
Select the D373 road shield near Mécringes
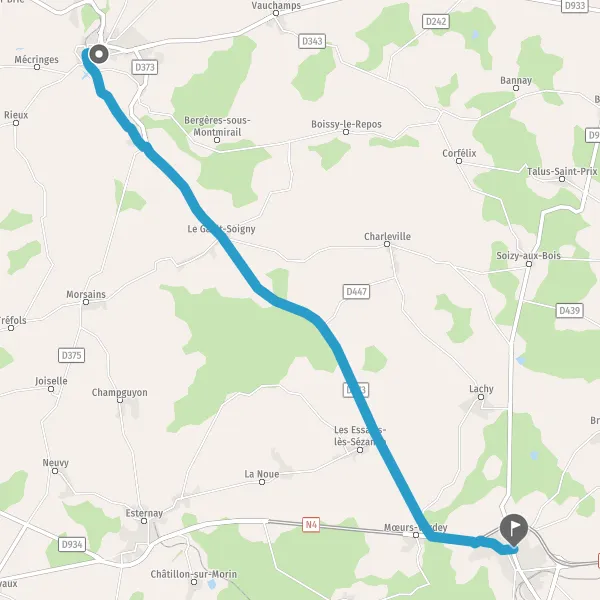pos(145,67)
